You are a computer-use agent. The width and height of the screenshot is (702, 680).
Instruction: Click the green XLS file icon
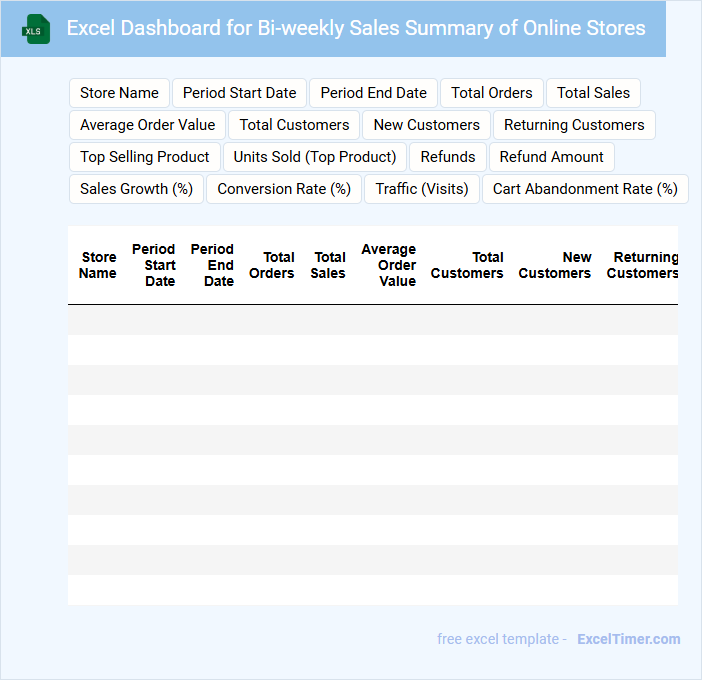point(36,29)
